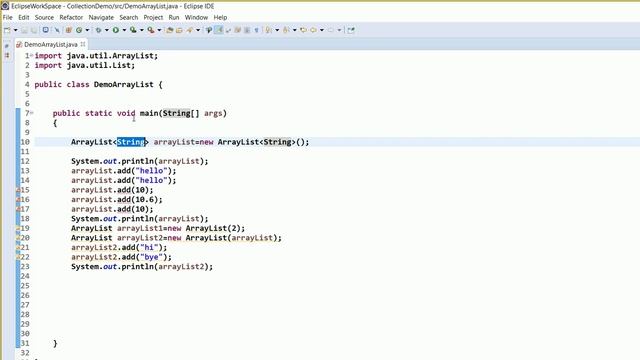Open the Navigate menu

pos(101,18)
